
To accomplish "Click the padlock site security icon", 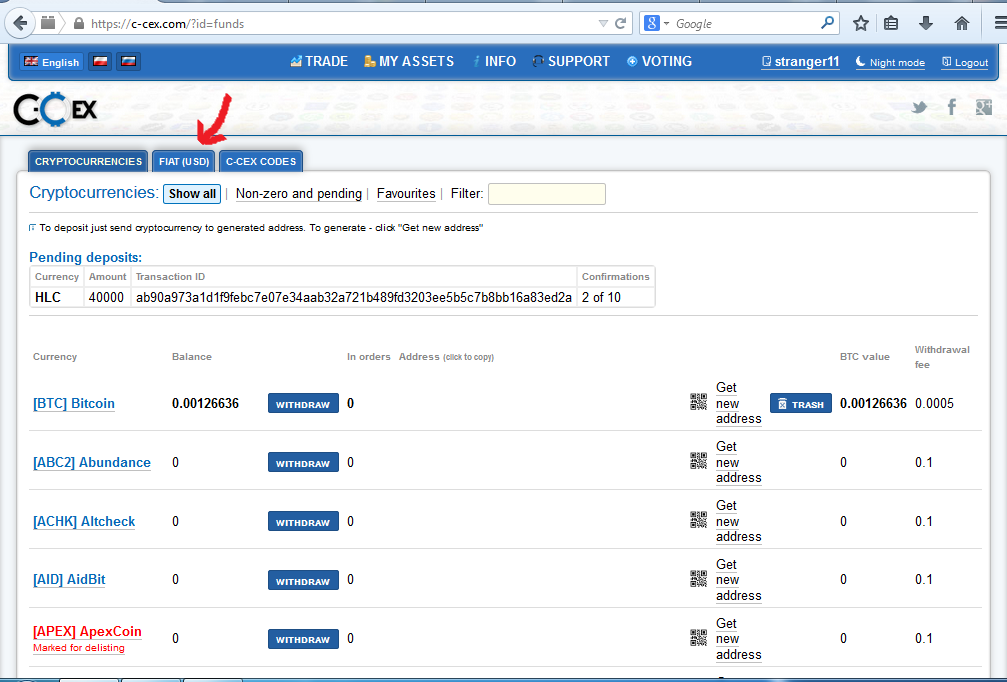I will [78, 24].
